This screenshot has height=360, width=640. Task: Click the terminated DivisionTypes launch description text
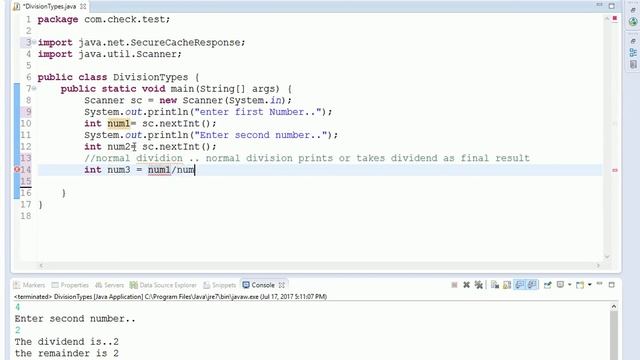pyautogui.click(x=170, y=297)
